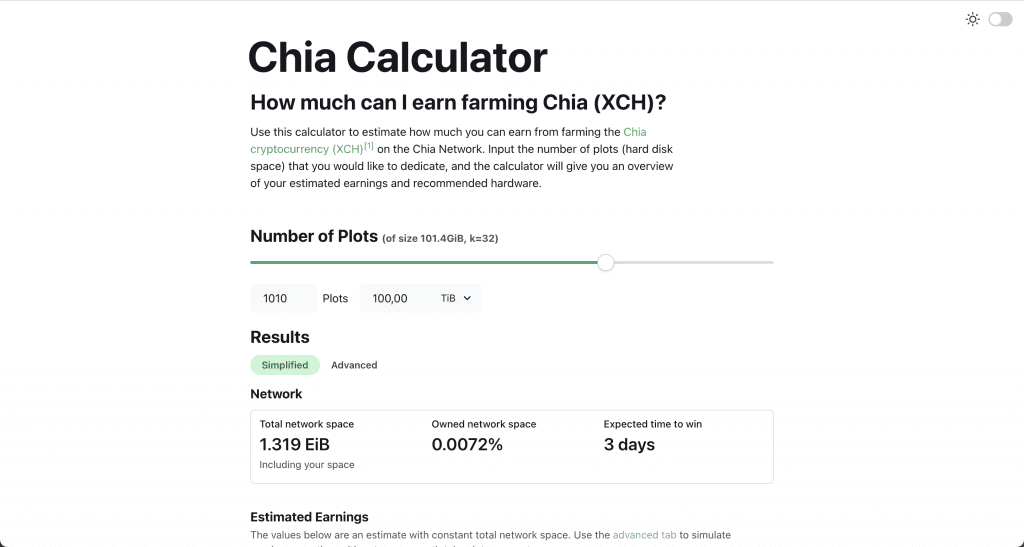This screenshot has width=1024, height=547.
Task: Click the sun light-mode icon
Action: point(972,20)
